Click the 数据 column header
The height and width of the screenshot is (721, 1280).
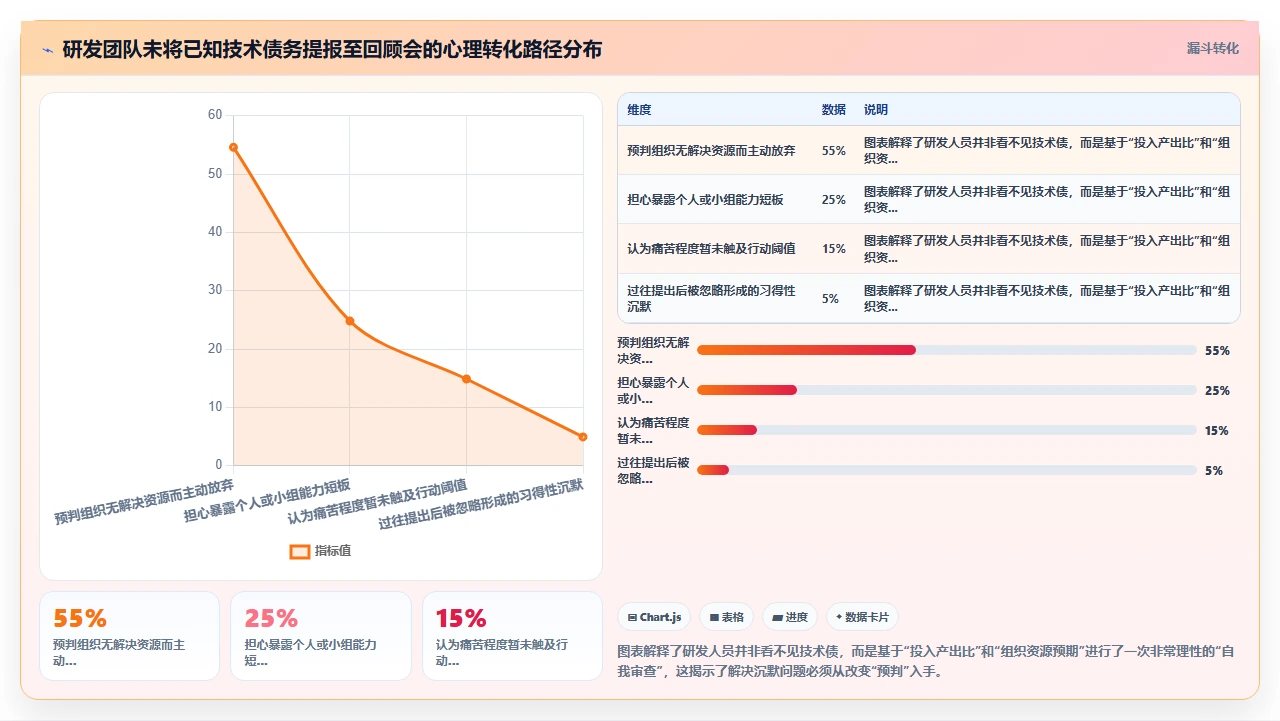pos(834,110)
